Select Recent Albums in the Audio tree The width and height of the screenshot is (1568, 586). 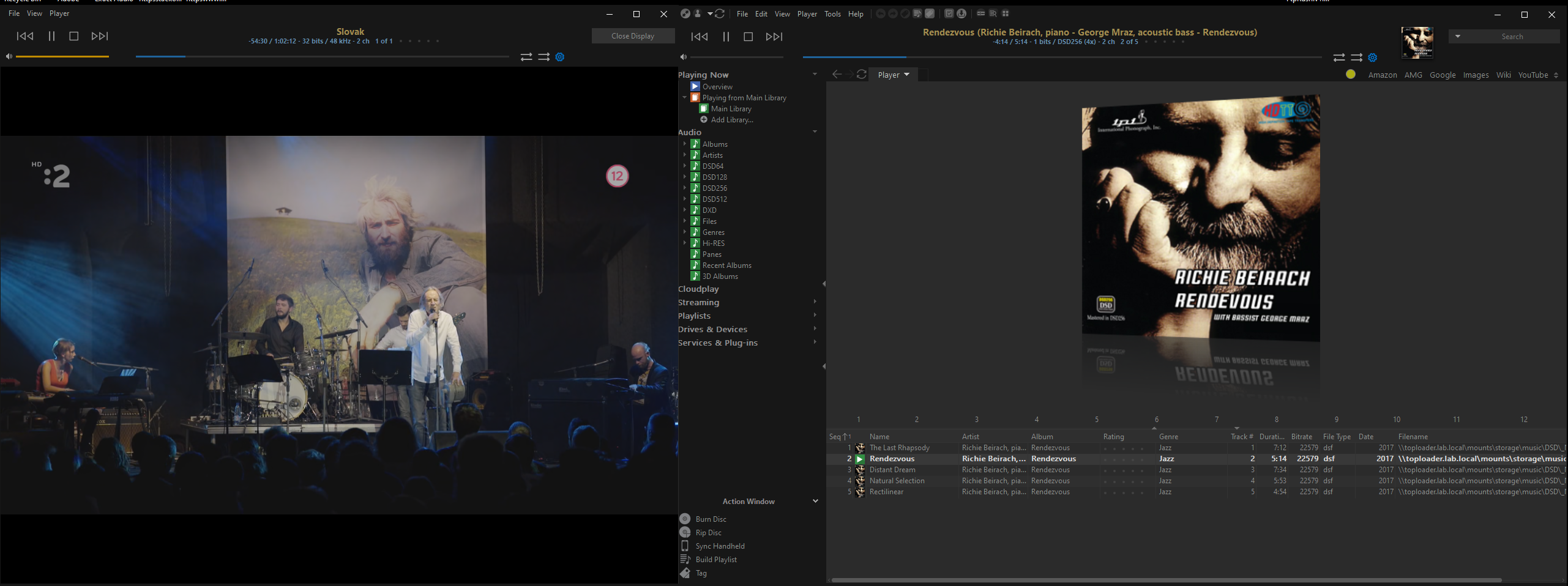click(726, 265)
